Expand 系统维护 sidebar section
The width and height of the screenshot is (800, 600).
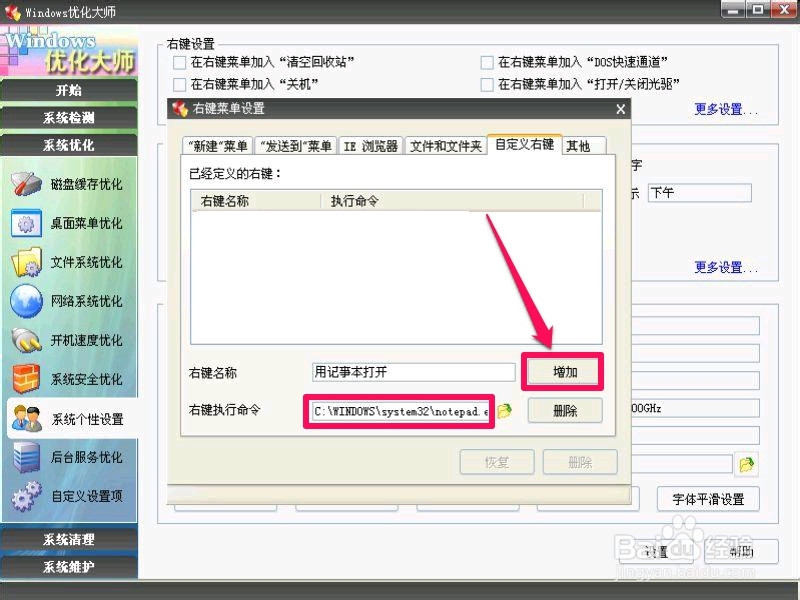[x=69, y=567]
